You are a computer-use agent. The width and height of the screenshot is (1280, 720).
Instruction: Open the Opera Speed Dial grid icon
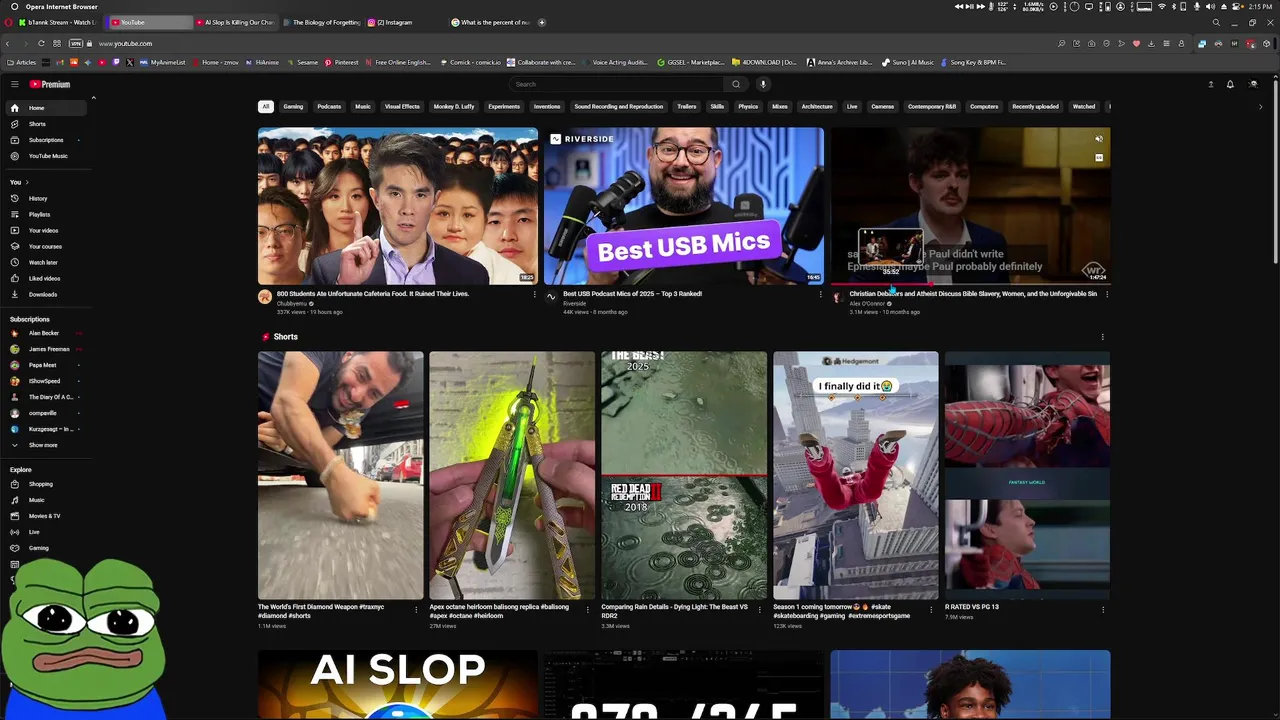(57, 43)
